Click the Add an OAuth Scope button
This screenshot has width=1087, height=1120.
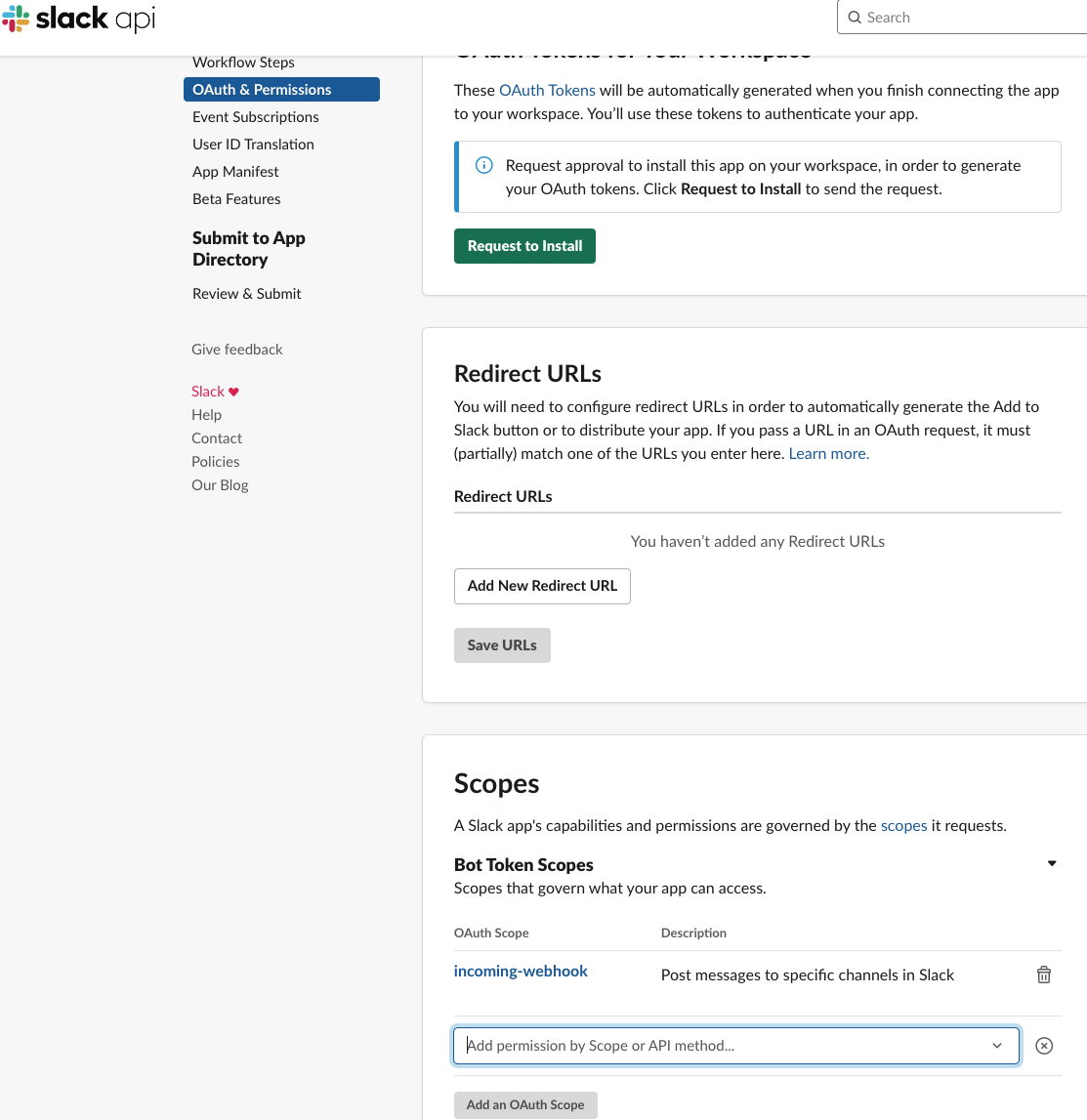[x=525, y=1104]
